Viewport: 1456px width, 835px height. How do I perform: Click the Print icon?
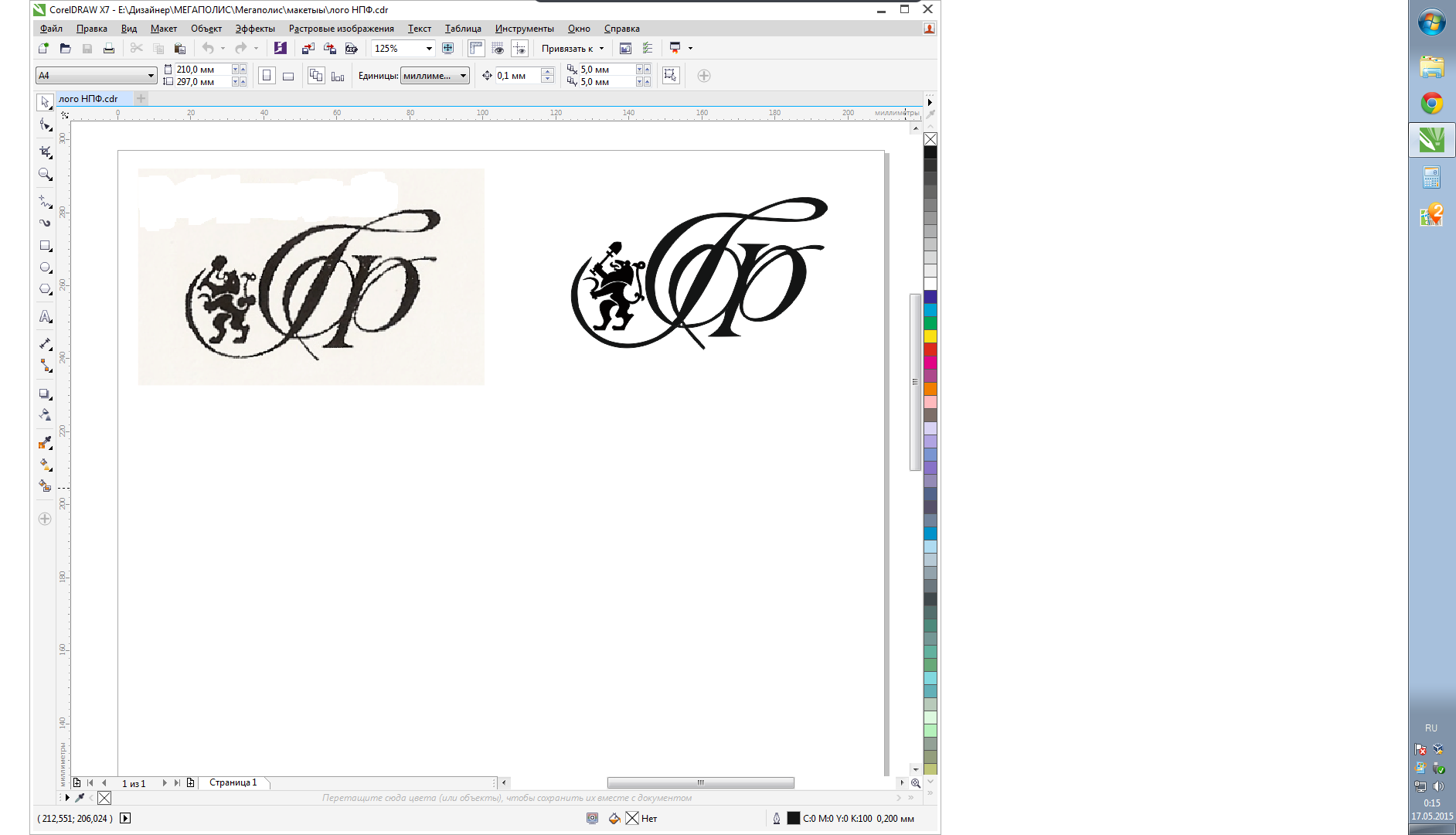[x=109, y=48]
